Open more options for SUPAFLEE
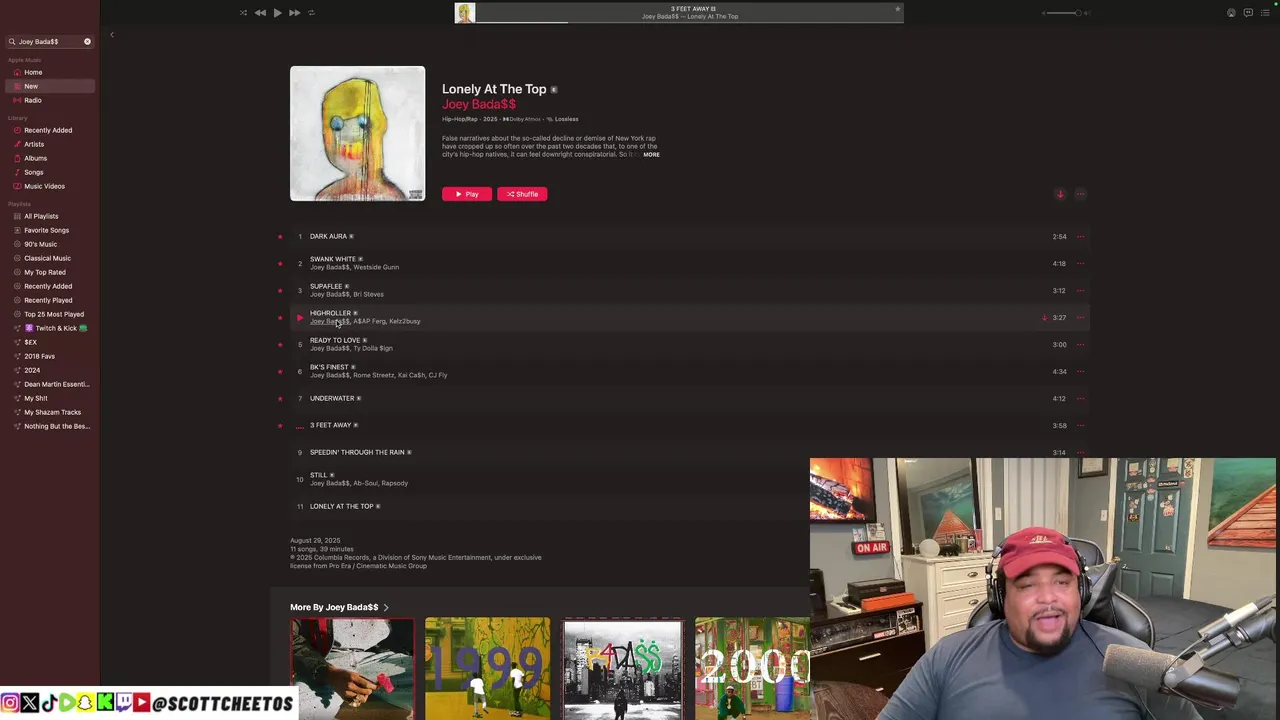Image resolution: width=1280 pixels, height=720 pixels. pyautogui.click(x=1080, y=291)
